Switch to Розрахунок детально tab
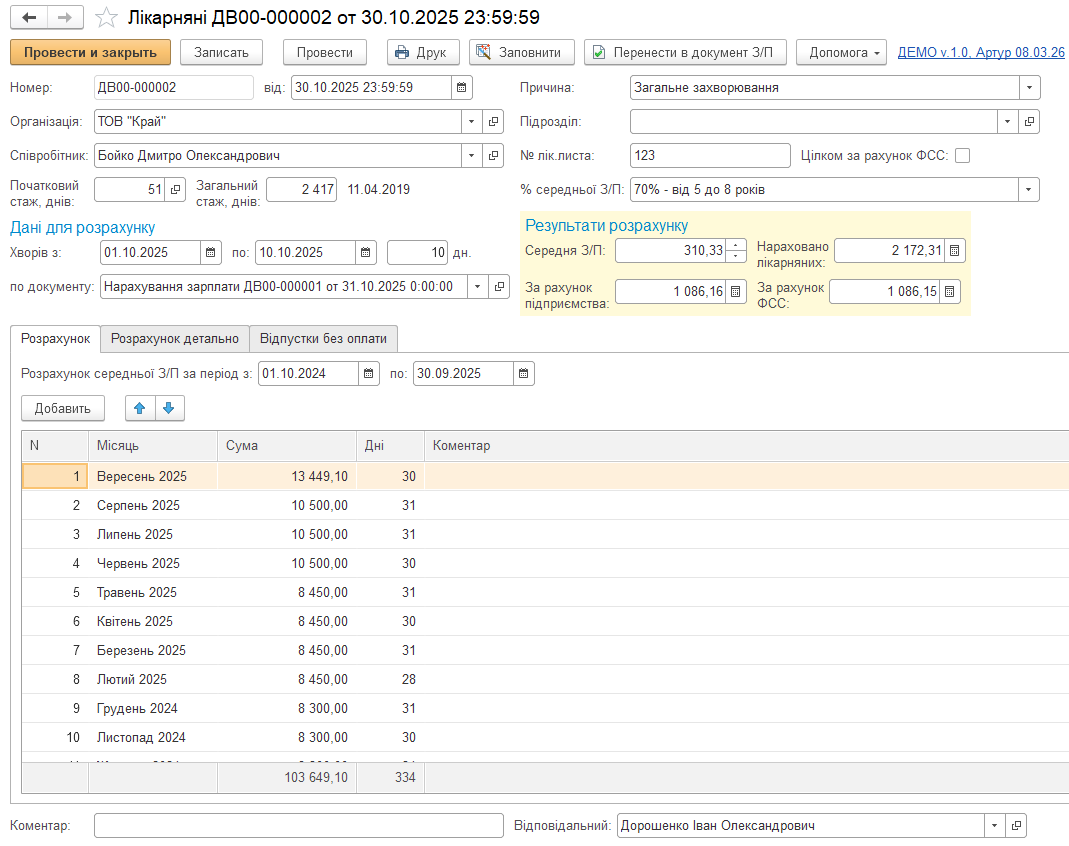The height and width of the screenshot is (846, 1069). [175, 339]
